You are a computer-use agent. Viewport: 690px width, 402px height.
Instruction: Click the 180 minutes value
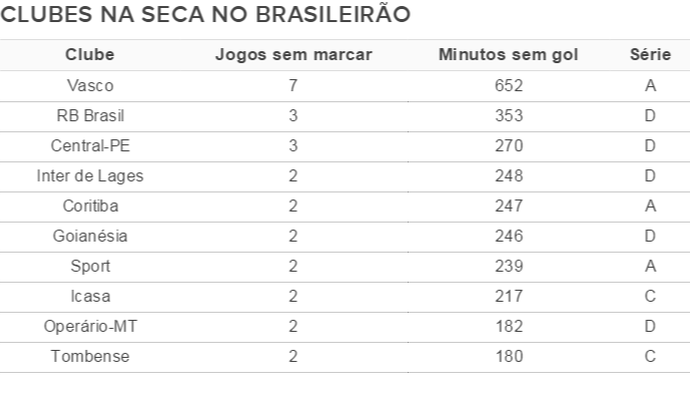[508, 356]
